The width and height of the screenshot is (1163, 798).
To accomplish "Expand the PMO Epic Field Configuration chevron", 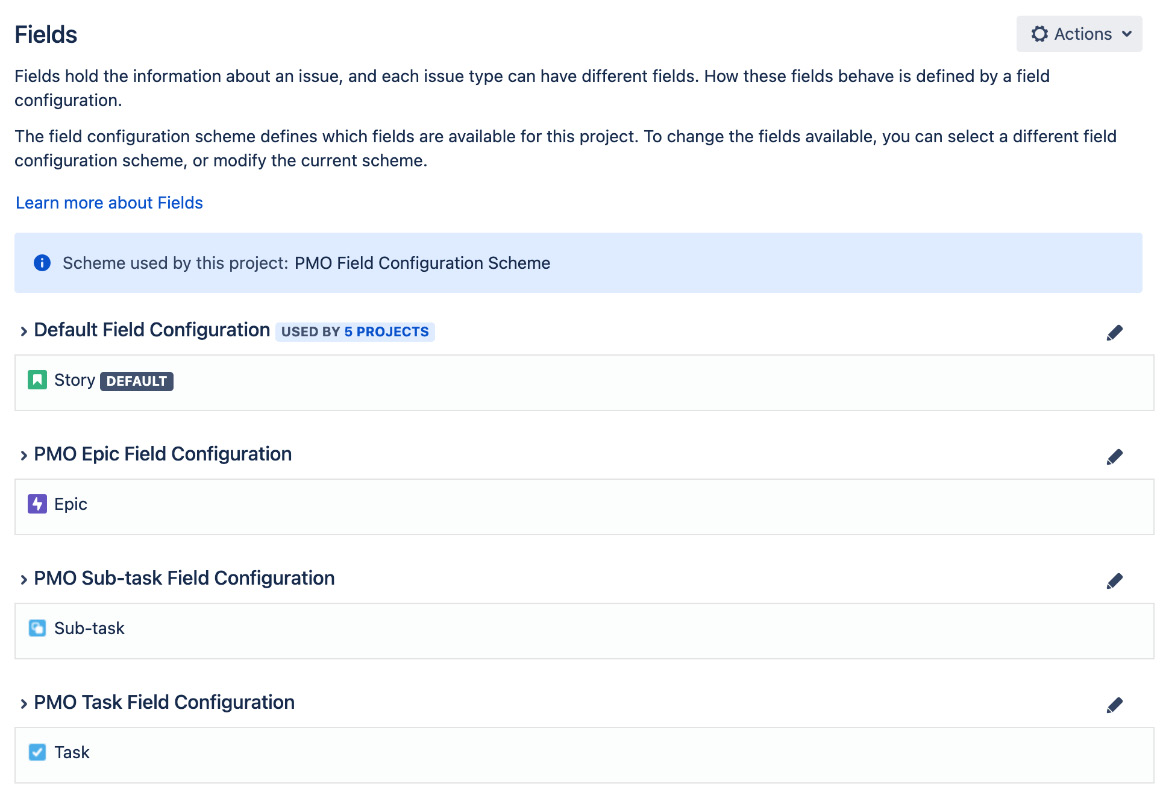I will coord(23,455).
